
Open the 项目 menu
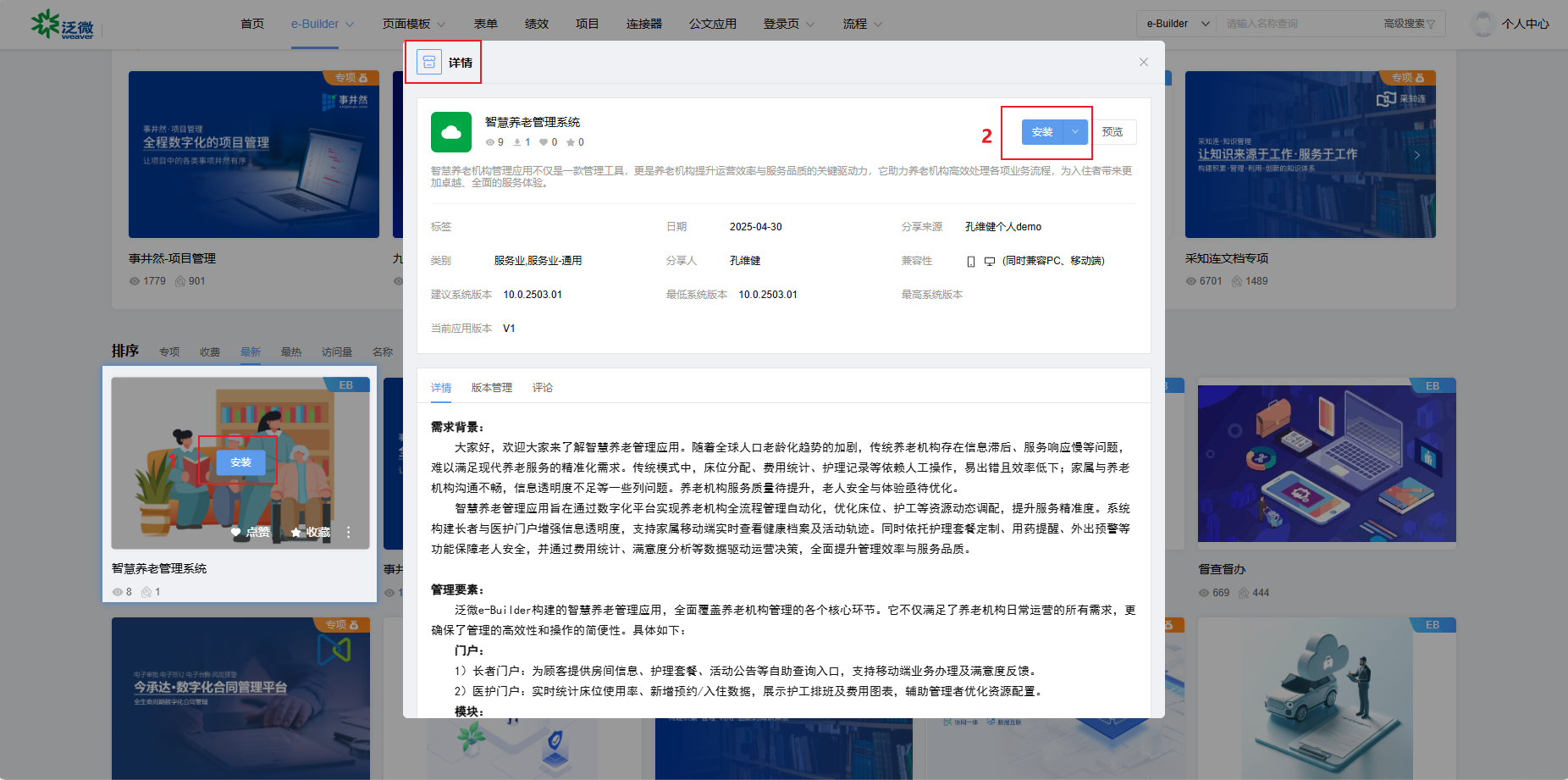[x=588, y=24]
